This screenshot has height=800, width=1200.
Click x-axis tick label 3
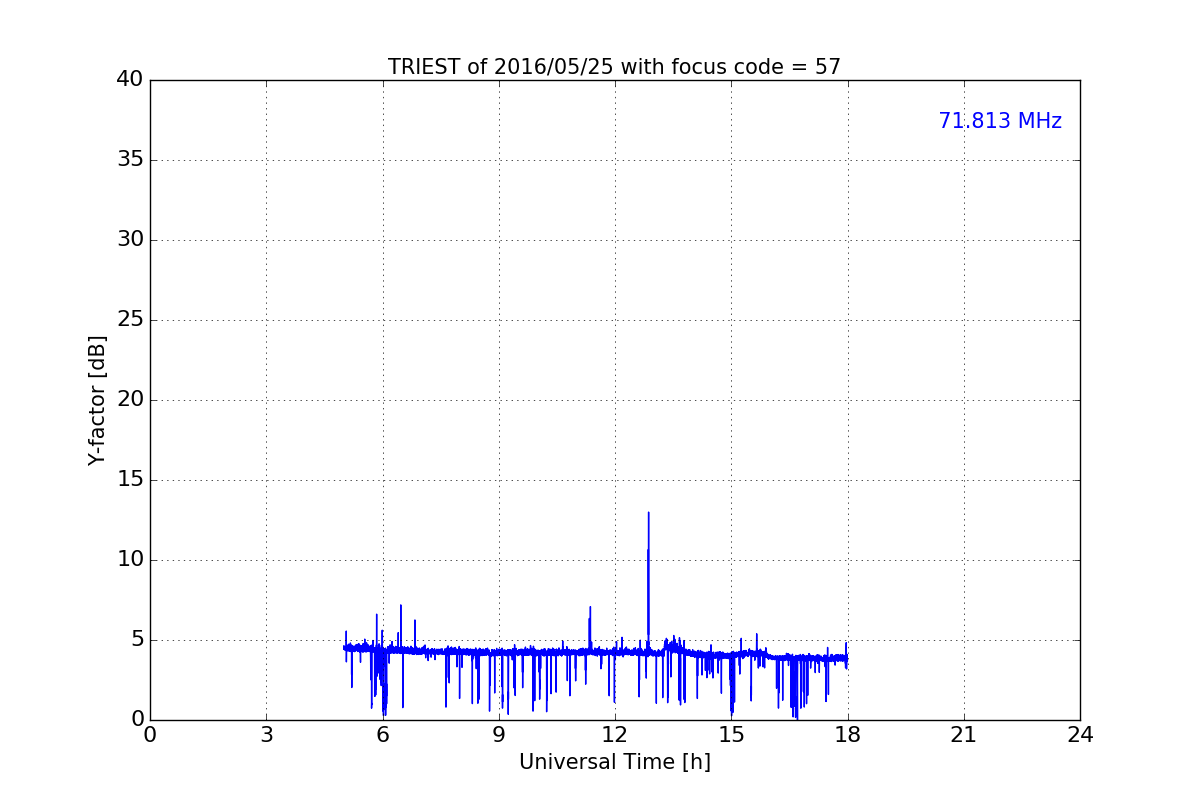pos(266,735)
